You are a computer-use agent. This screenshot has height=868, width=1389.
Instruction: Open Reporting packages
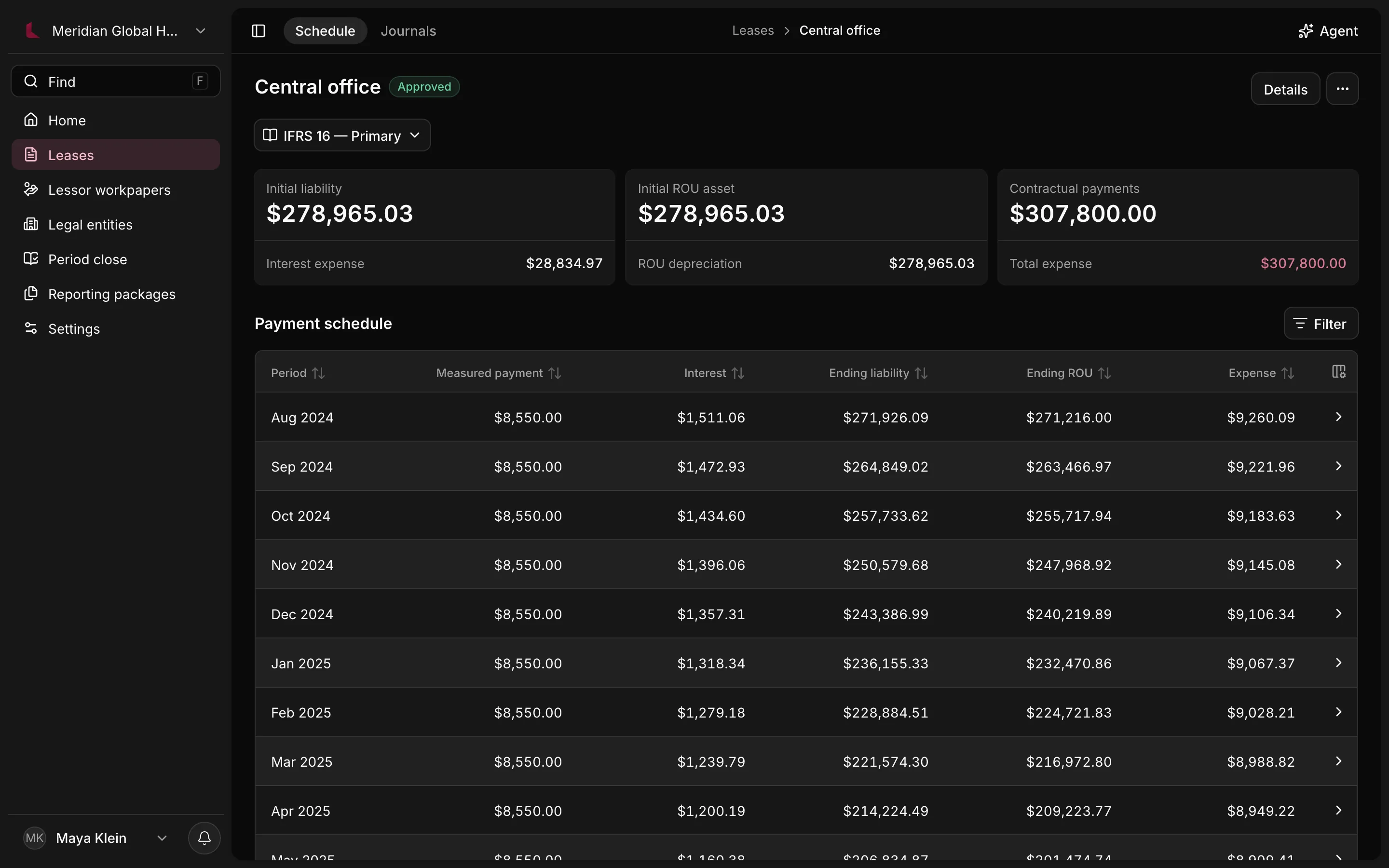point(115,294)
